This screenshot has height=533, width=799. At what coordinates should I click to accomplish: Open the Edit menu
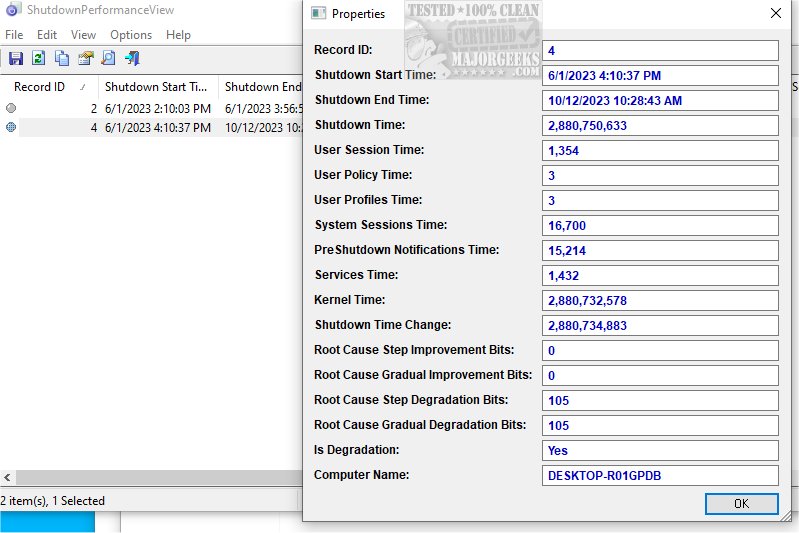pos(47,35)
